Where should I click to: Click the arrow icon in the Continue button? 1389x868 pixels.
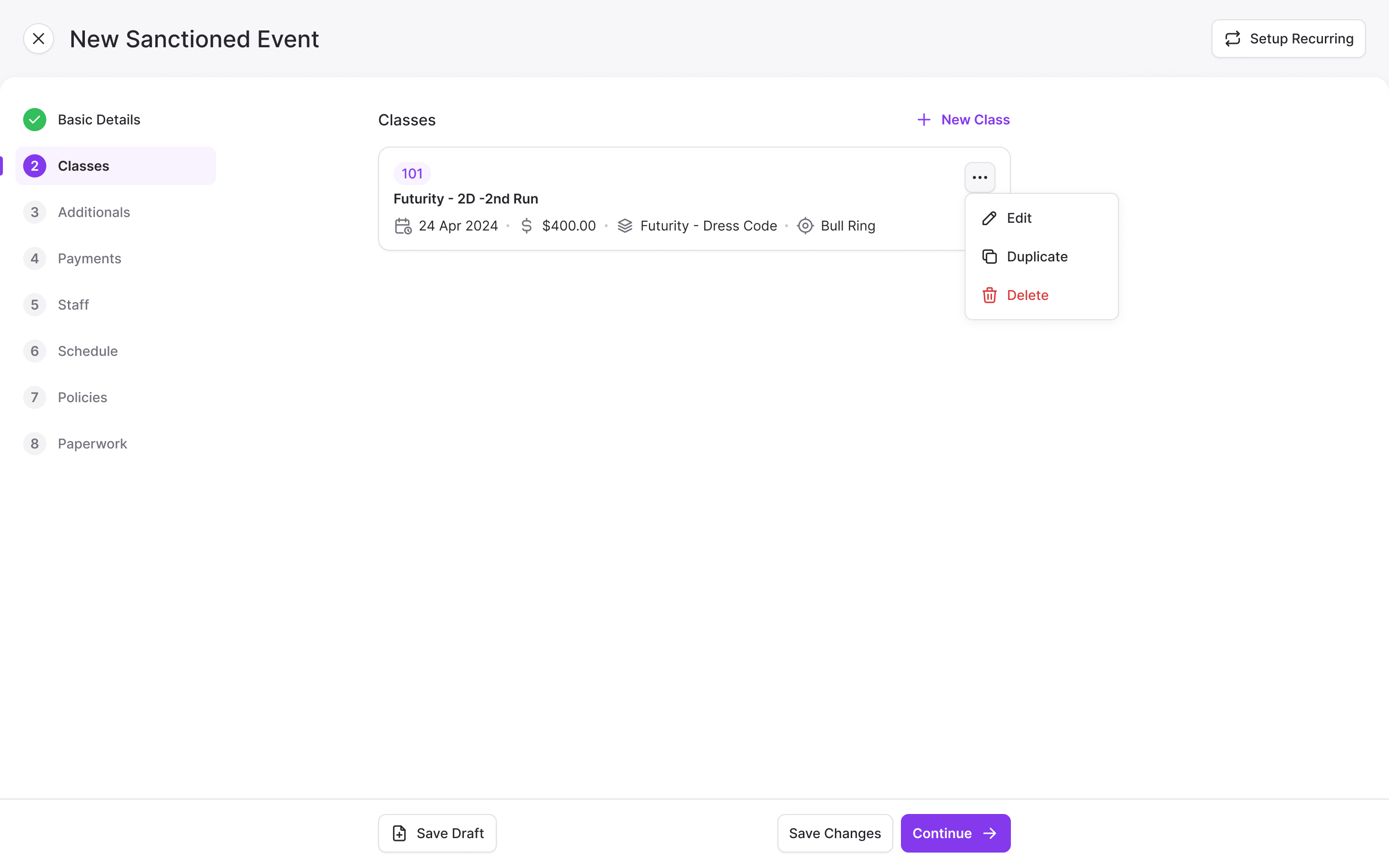[990, 833]
